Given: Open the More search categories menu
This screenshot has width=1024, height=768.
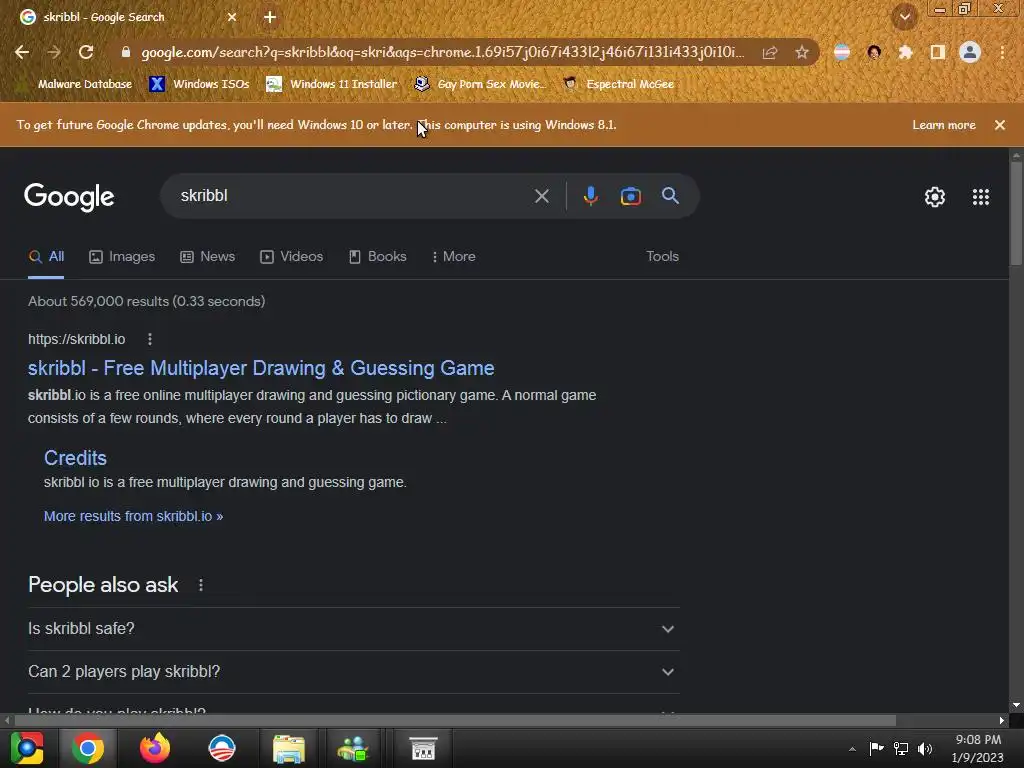Looking at the screenshot, I should point(453,257).
